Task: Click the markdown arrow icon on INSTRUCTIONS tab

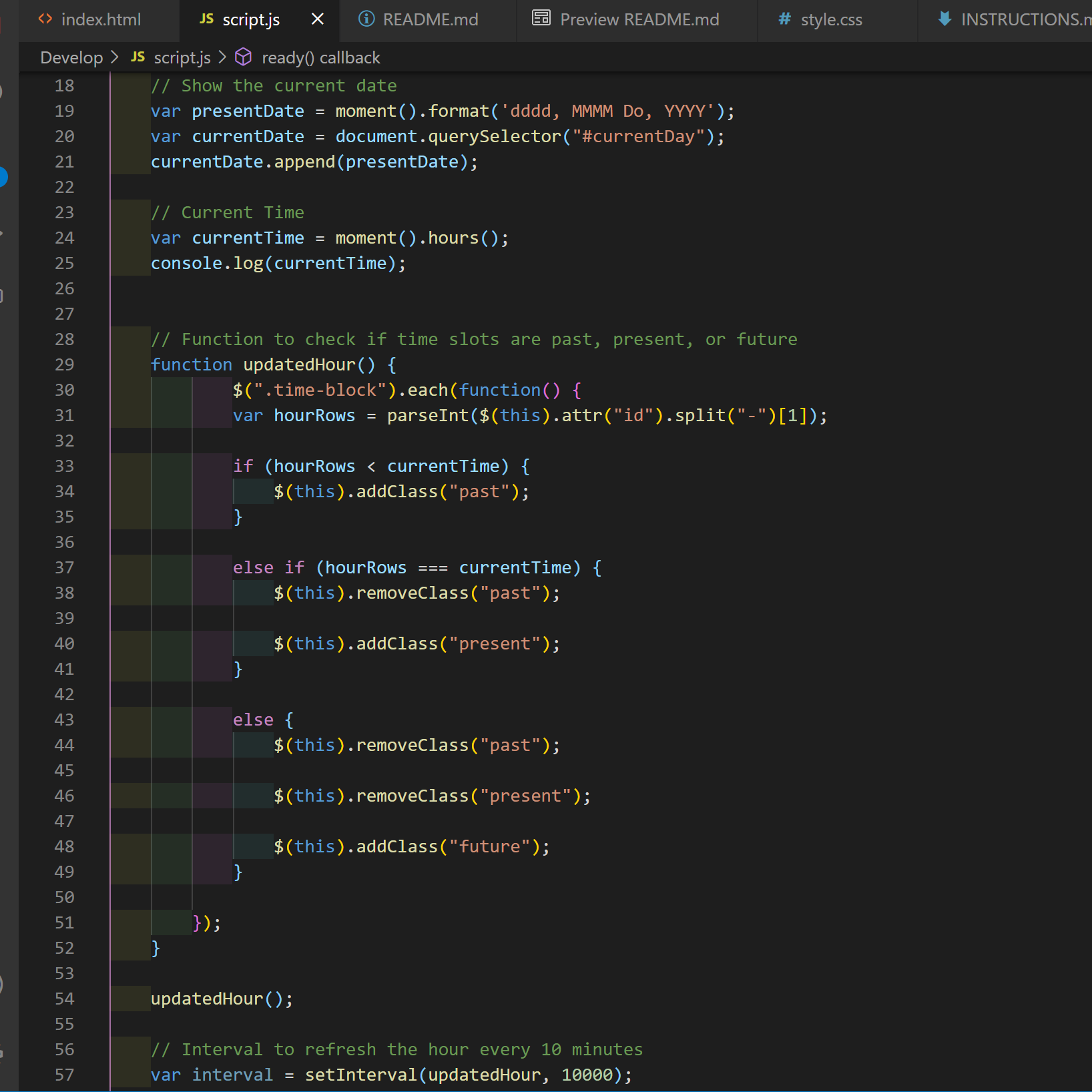Action: point(944,19)
